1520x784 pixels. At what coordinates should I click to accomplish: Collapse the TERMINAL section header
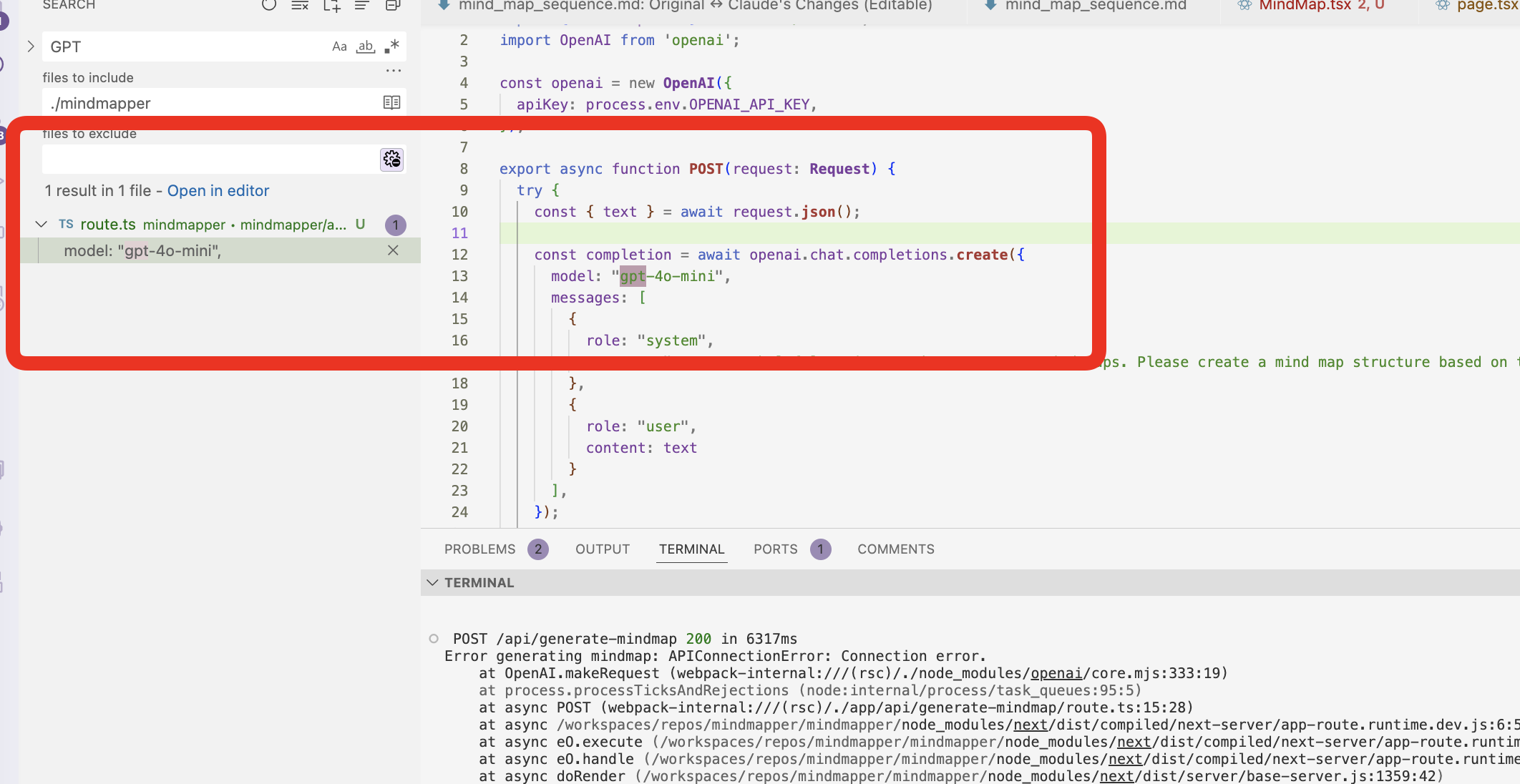pyautogui.click(x=432, y=582)
